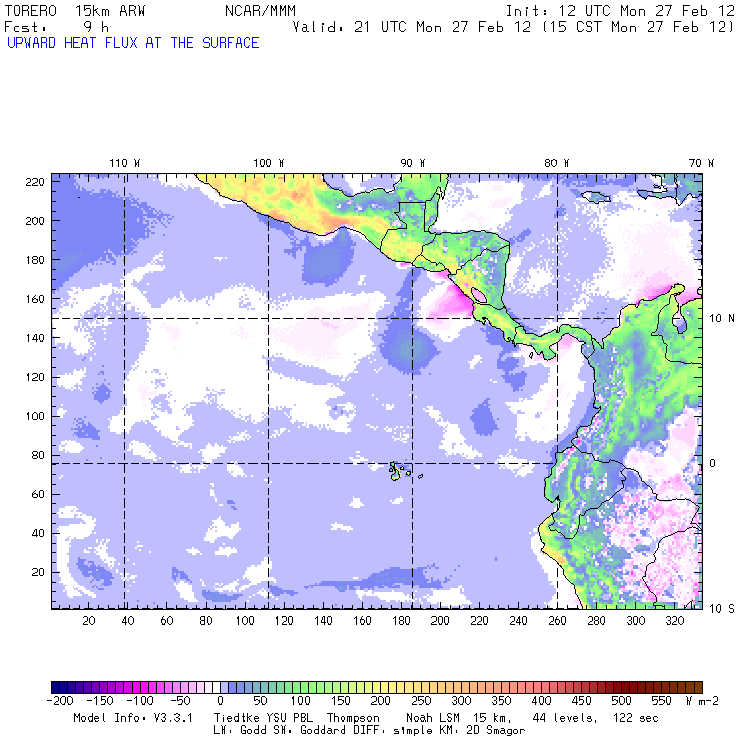Click the '450' colorbar scale label
The width and height of the screenshot is (740, 740).
click(581, 701)
